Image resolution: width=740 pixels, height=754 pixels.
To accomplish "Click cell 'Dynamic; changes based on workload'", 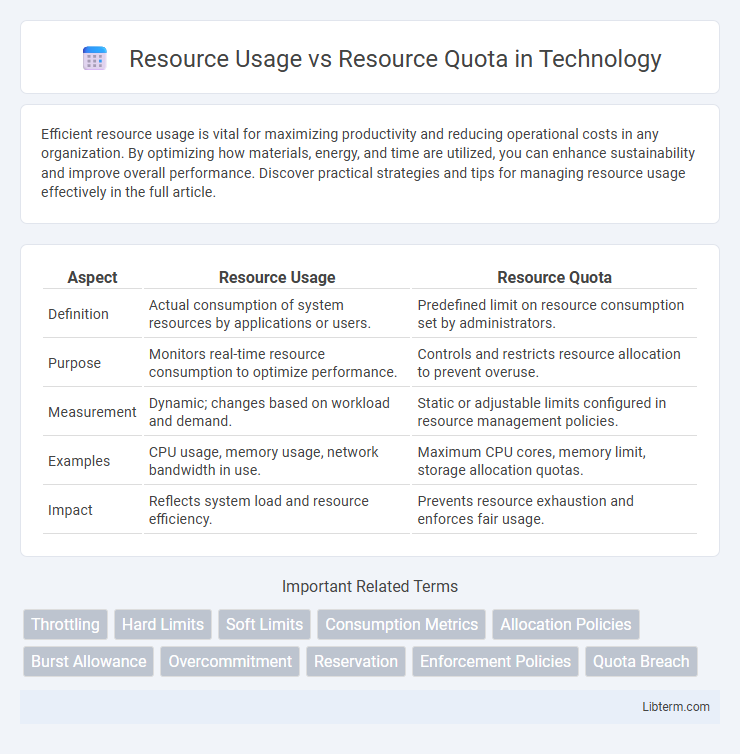I will [x=277, y=412].
